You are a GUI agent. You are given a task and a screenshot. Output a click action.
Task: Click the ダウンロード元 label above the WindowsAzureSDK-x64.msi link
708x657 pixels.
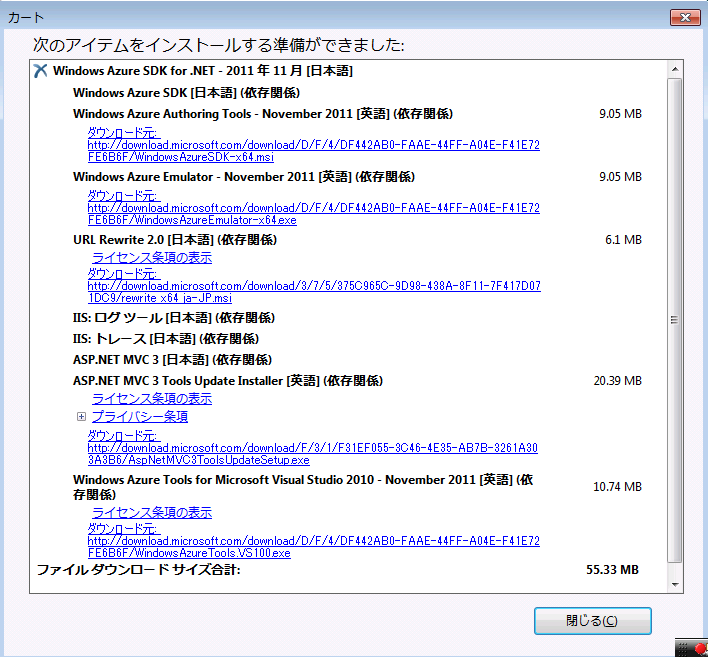124,133
